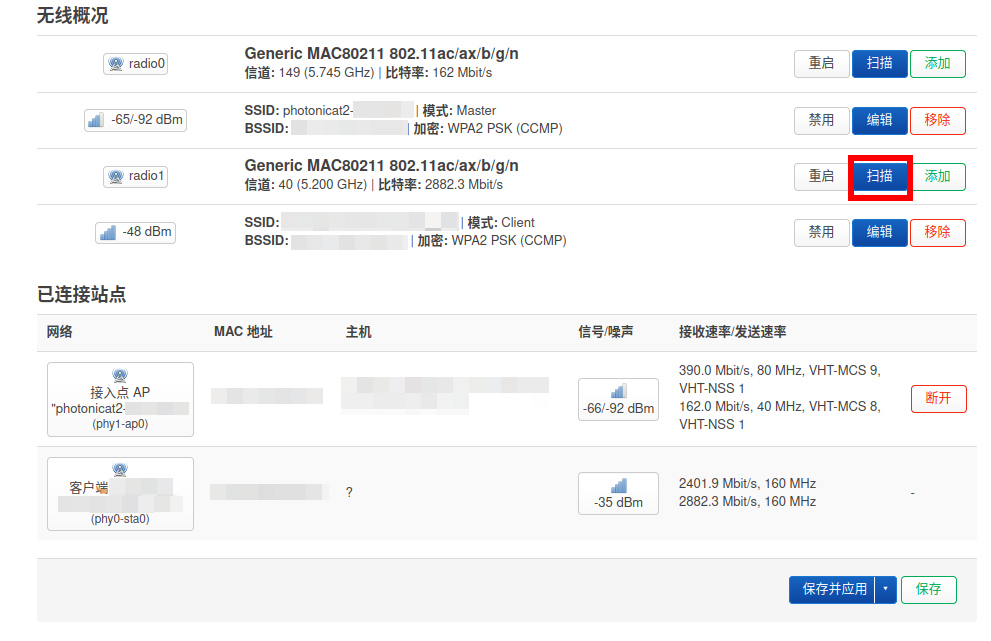Click the -65/-92 dBm signal strength badge
Image resolution: width=991 pixels, height=641 pixels.
click(135, 120)
